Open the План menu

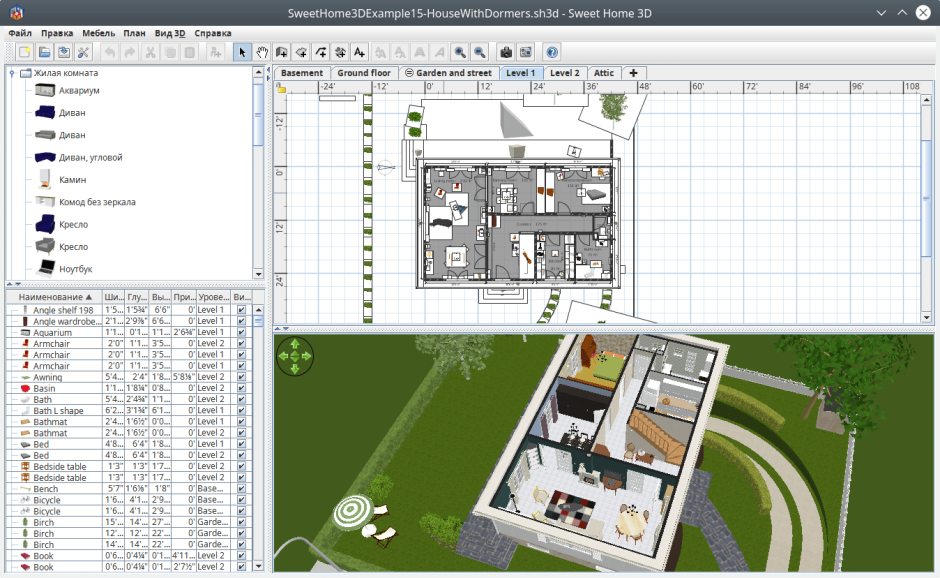click(x=134, y=33)
